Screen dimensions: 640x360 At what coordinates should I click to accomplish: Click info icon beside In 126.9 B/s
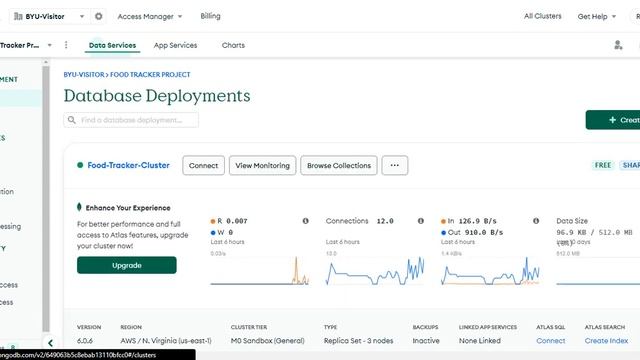tap(536, 221)
